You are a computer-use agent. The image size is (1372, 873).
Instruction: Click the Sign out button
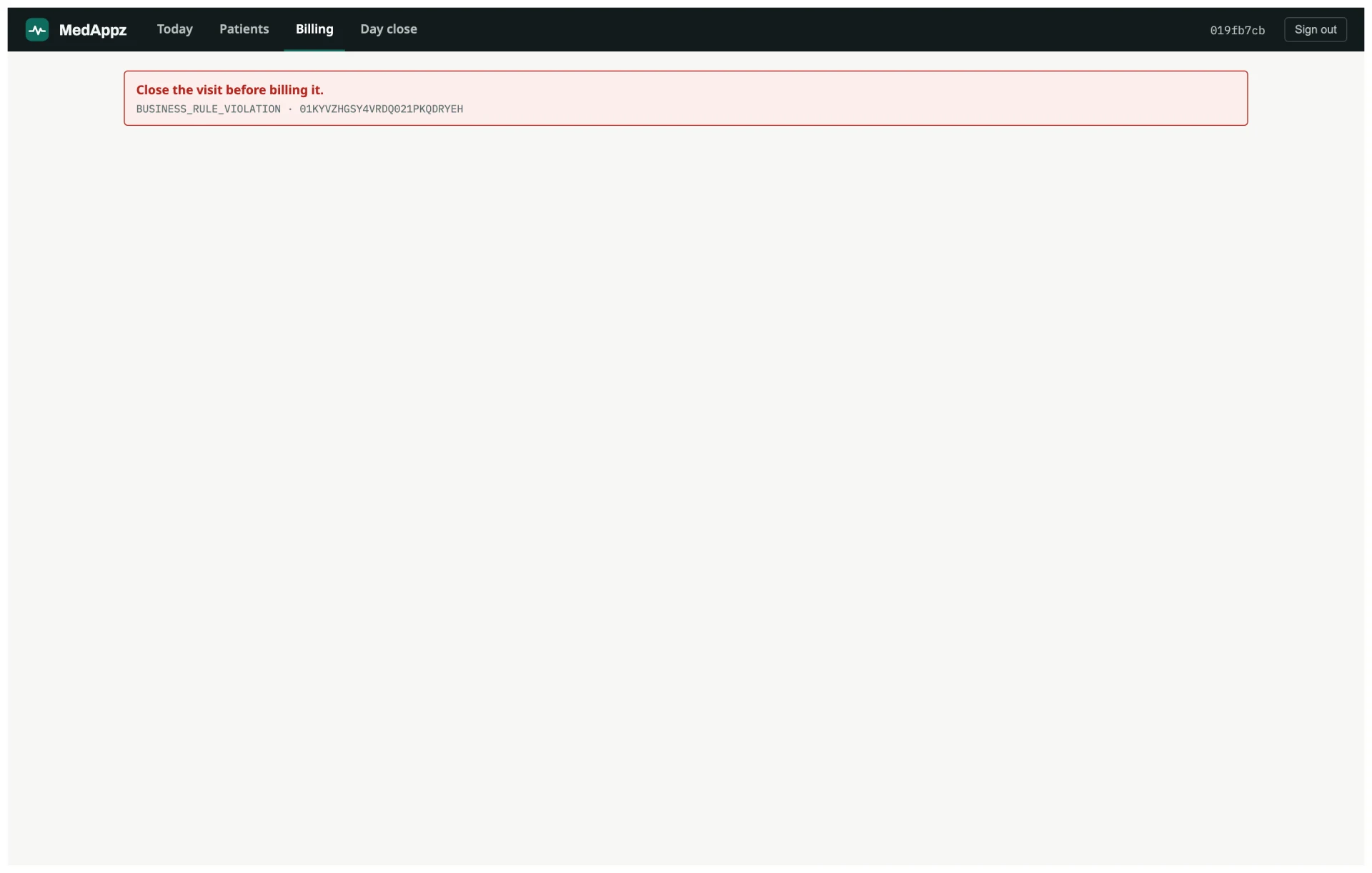1315,29
